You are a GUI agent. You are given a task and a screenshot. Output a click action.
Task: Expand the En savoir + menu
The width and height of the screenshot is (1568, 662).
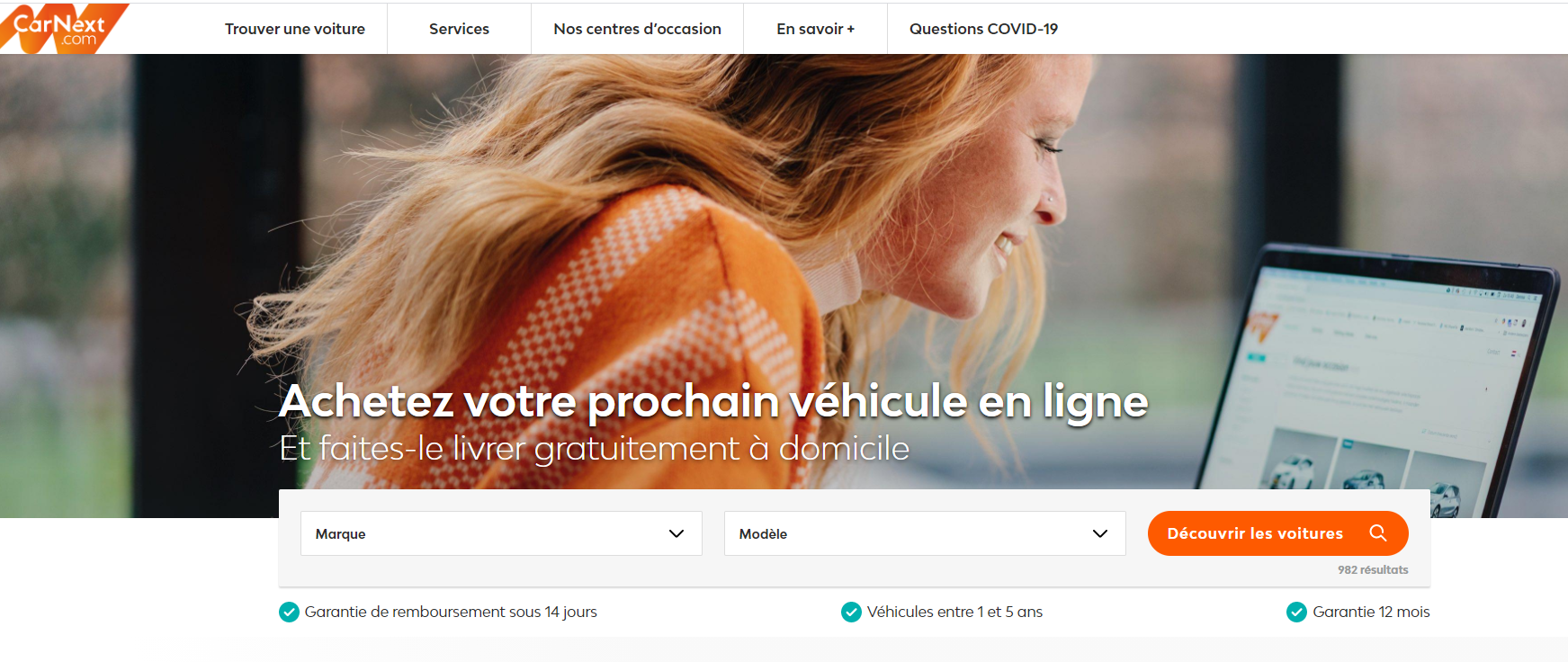click(x=815, y=29)
